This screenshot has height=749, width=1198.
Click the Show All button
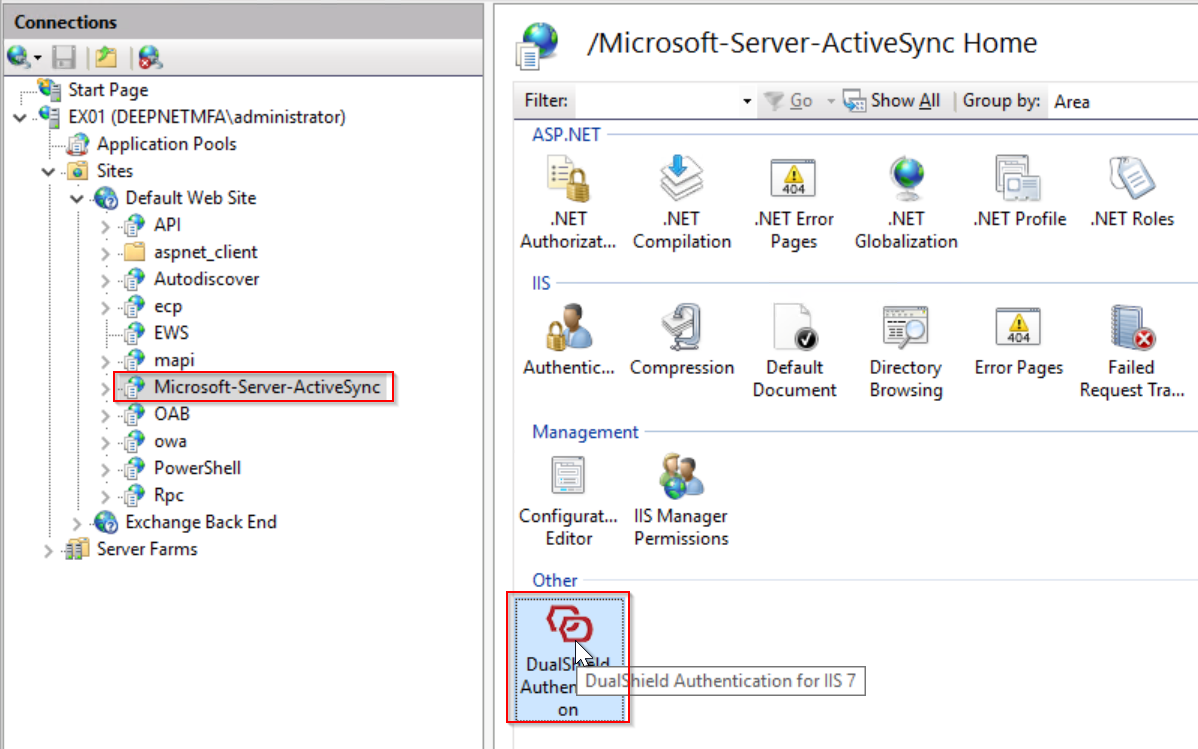click(892, 101)
